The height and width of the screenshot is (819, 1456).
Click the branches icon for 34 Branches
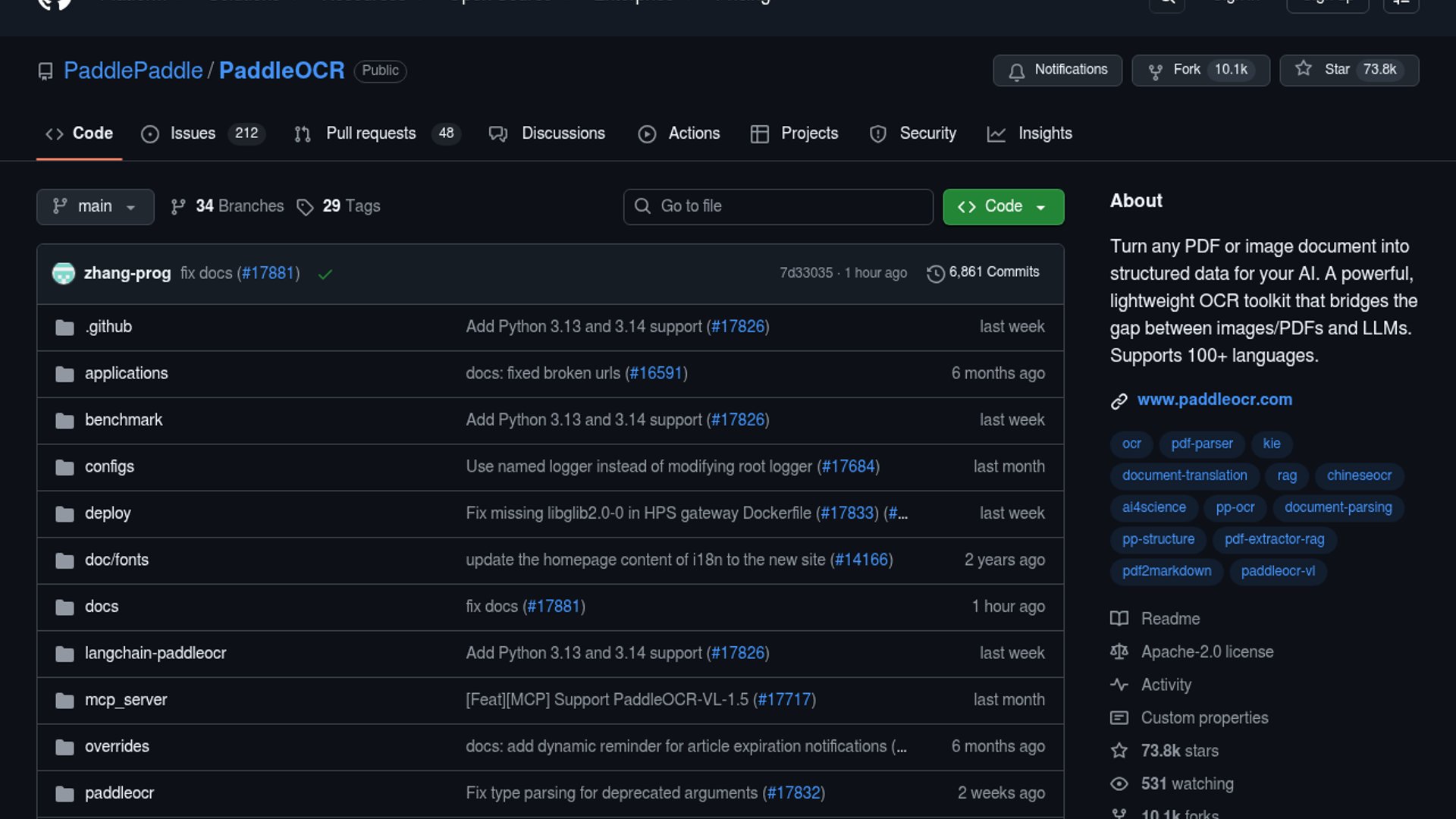[178, 207]
